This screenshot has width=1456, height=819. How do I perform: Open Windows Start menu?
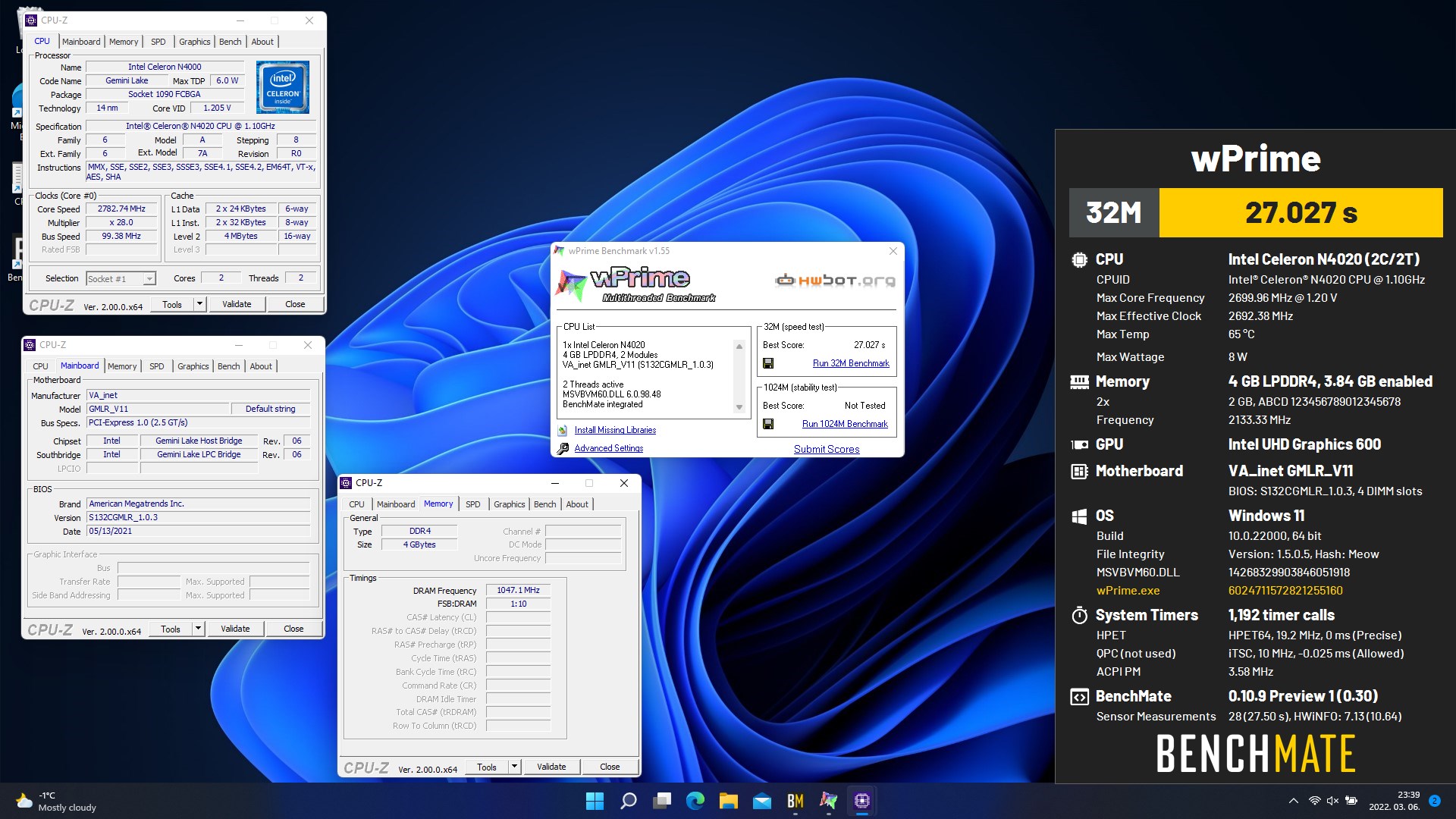[x=595, y=801]
